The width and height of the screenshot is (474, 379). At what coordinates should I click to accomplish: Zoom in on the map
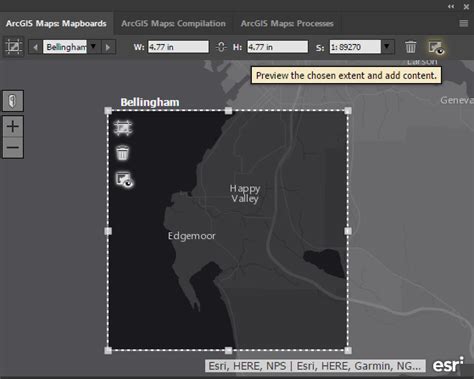13,127
